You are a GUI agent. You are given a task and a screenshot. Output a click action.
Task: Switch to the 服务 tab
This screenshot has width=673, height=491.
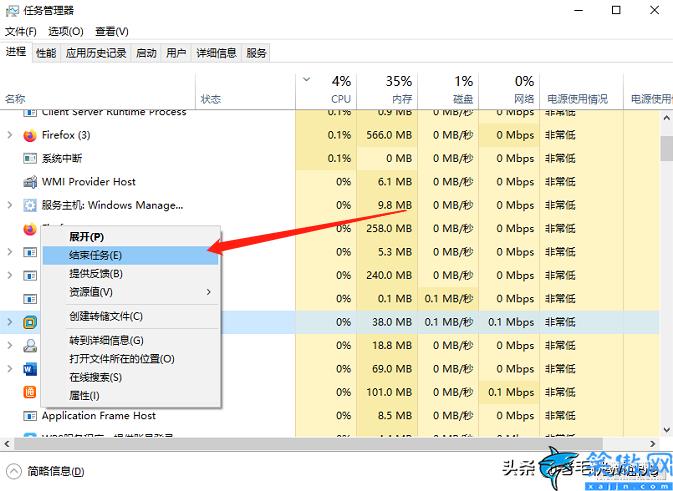click(x=257, y=53)
